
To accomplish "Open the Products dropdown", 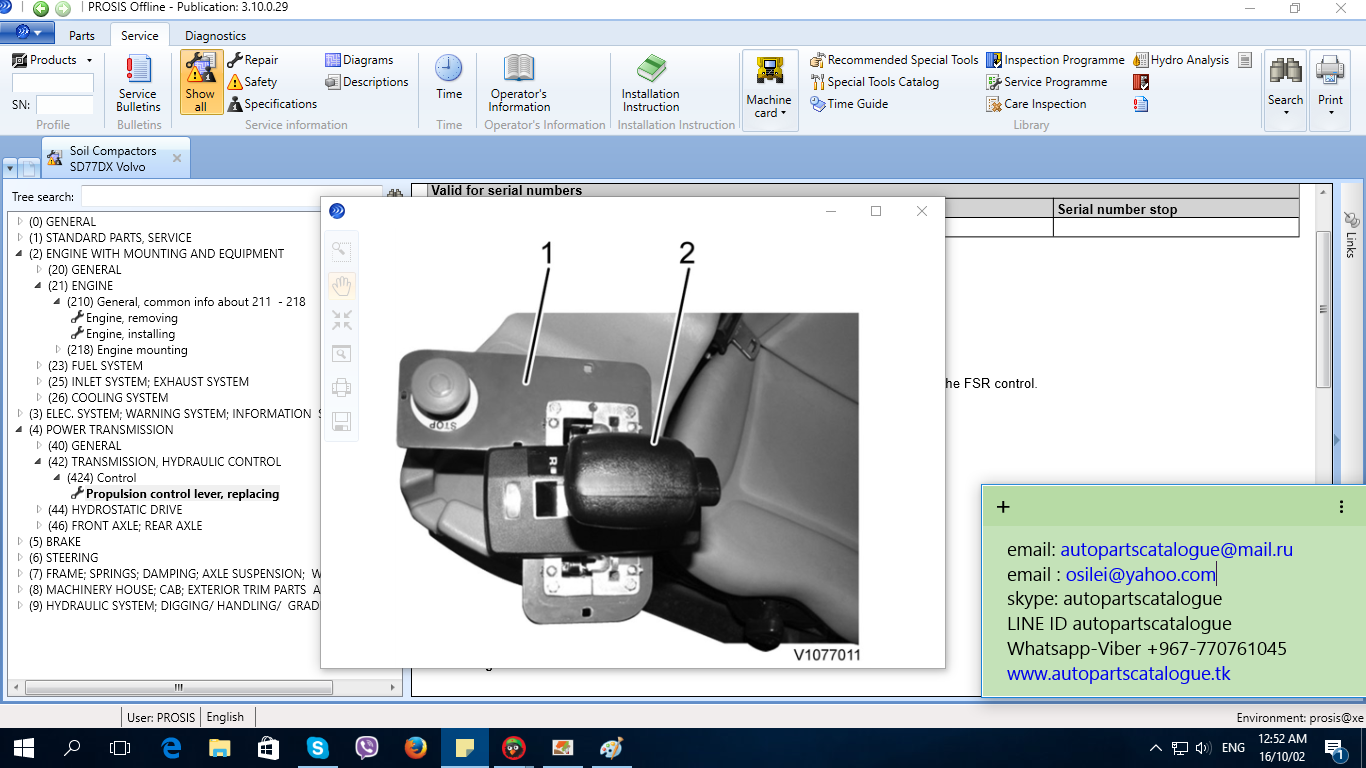I will pos(52,60).
